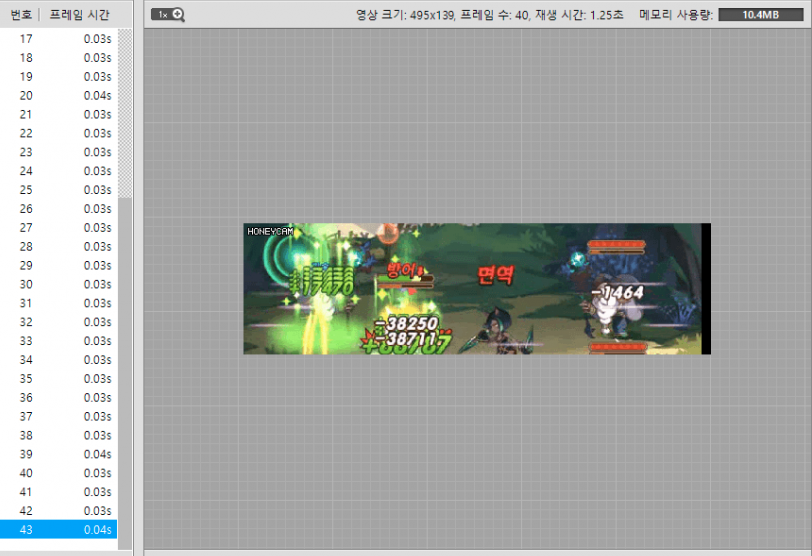Viewport: 812px width, 556px height.
Task: Select frame 41 row
Action: (x=59, y=492)
